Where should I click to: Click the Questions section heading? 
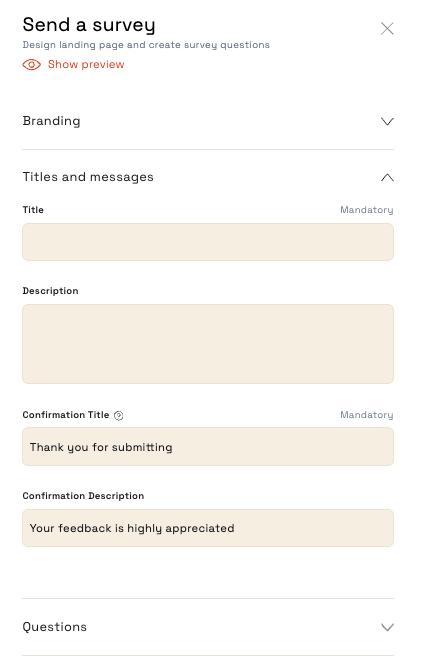pos(55,627)
